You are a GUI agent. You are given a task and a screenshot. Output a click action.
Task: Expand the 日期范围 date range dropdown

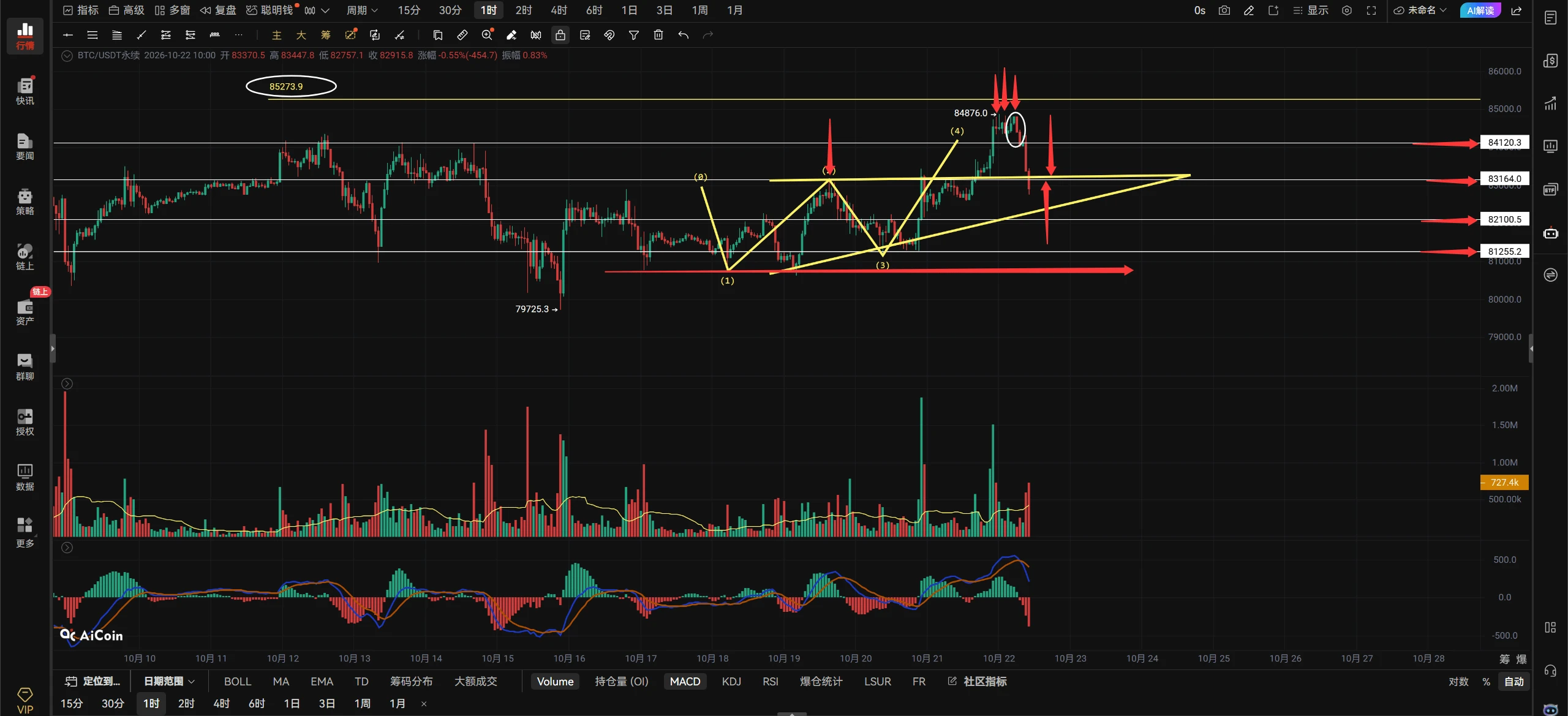click(169, 681)
